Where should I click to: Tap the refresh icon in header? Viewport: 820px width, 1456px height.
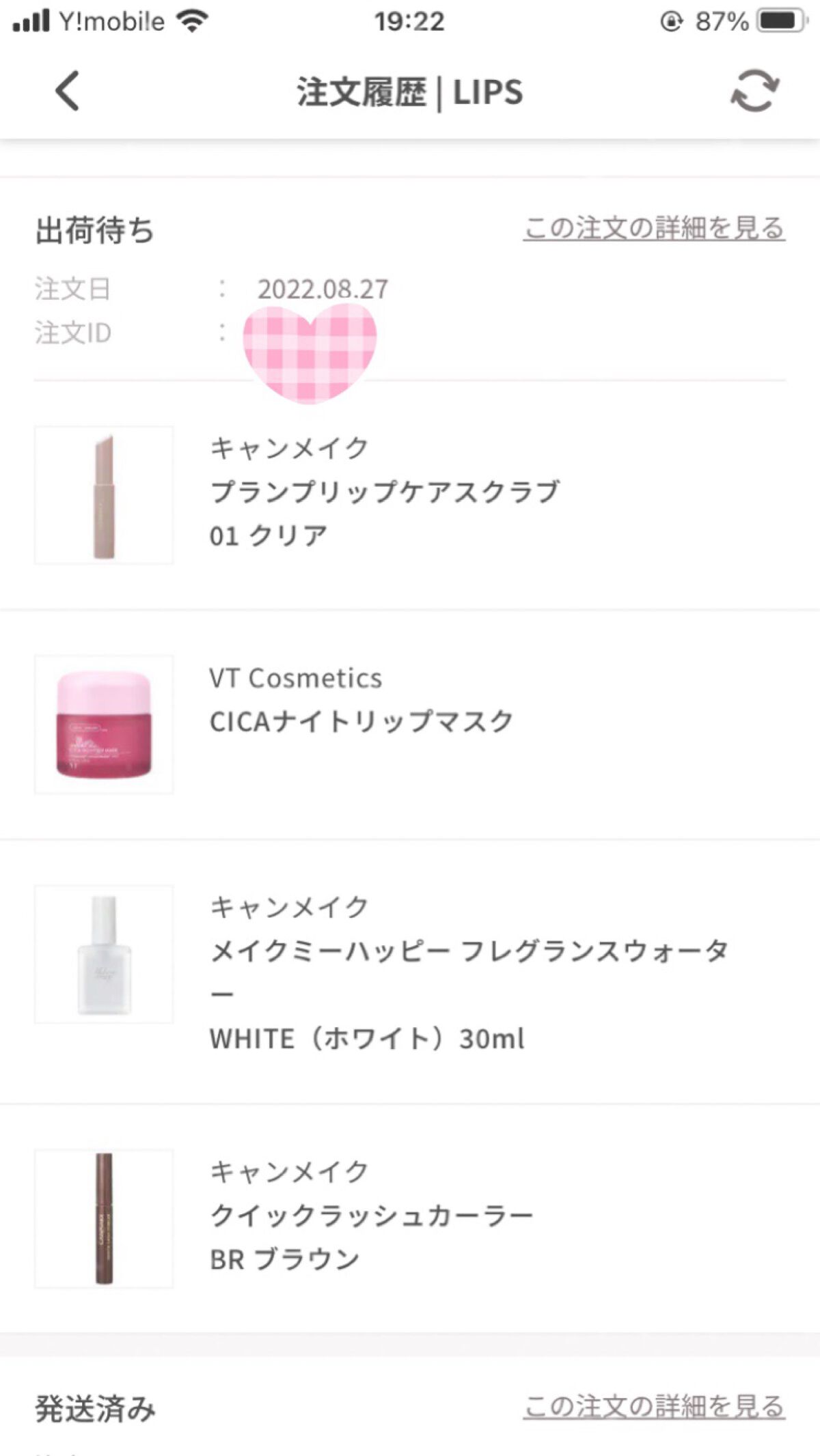point(754,91)
